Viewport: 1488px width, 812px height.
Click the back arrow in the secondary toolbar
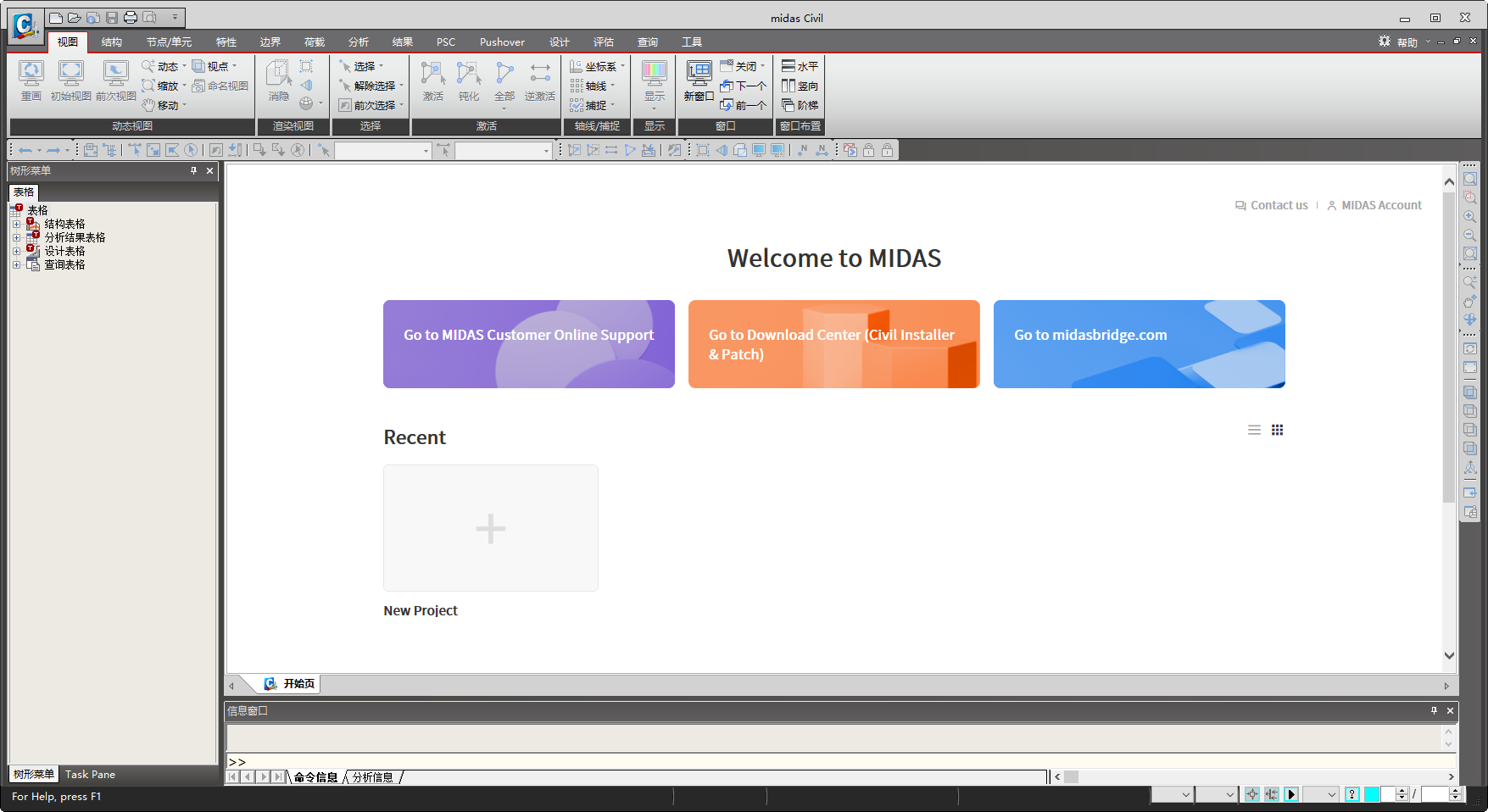(25, 150)
